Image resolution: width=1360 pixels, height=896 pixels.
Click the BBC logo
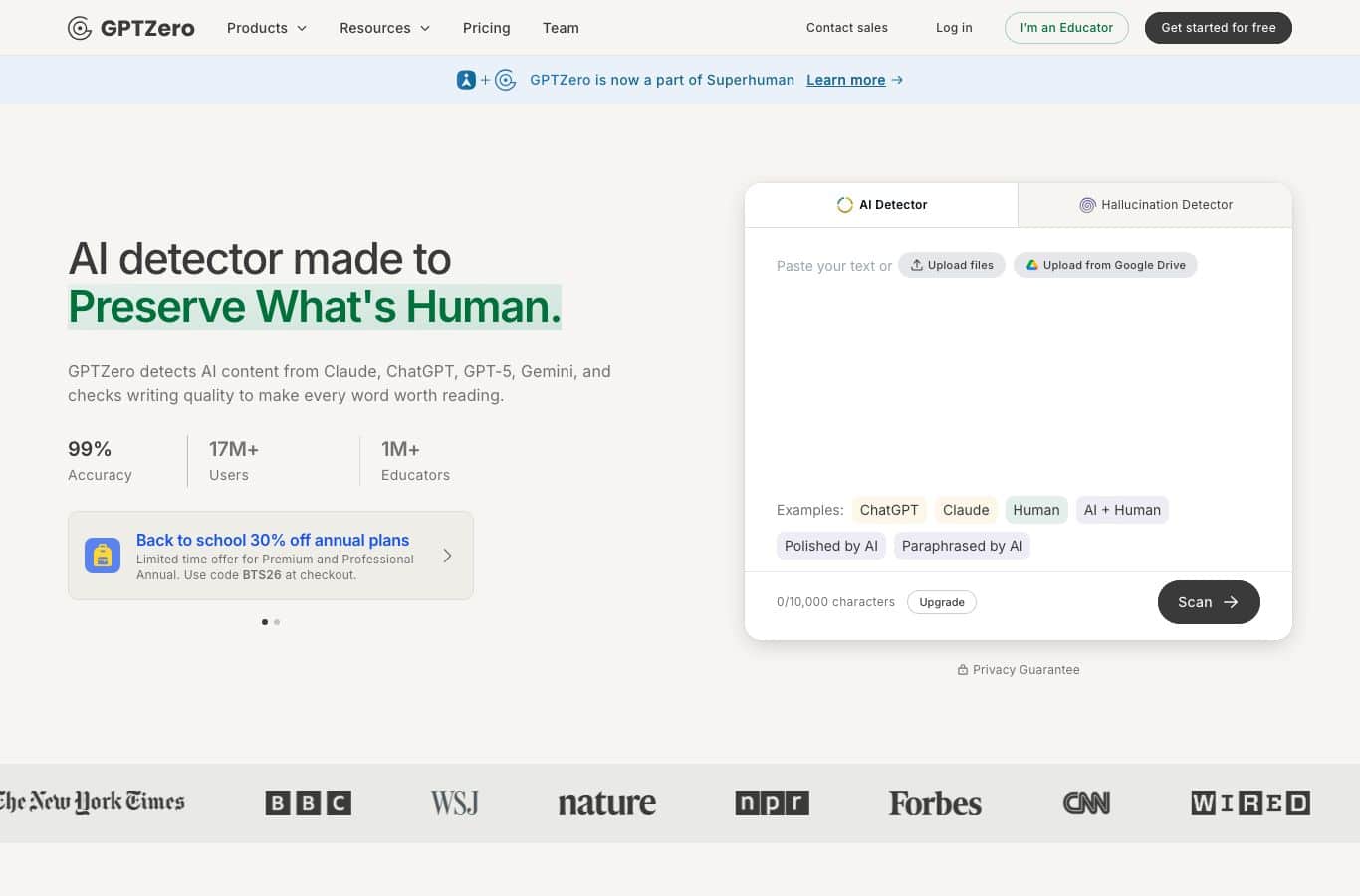[x=309, y=803]
